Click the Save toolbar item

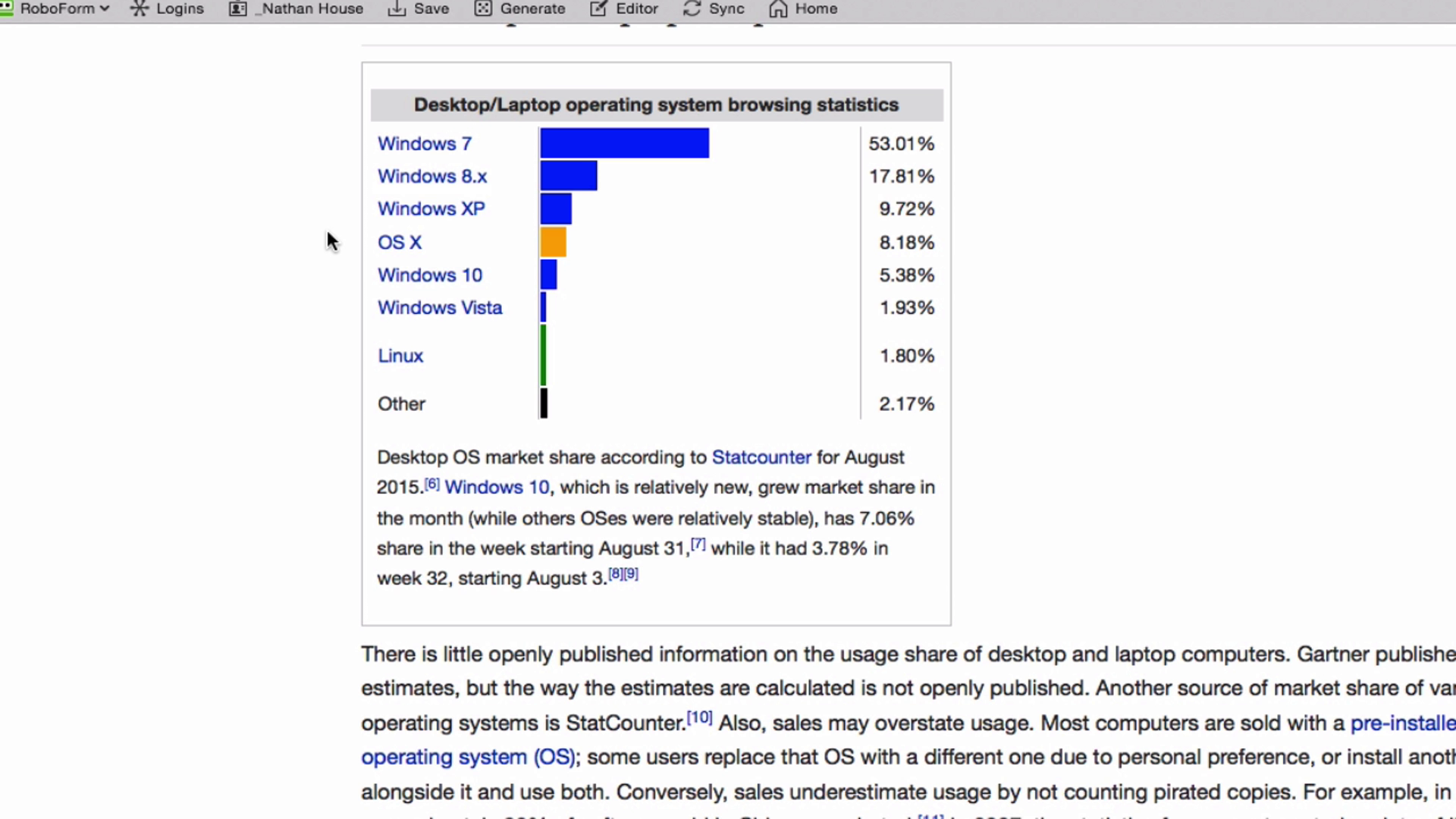point(419,9)
